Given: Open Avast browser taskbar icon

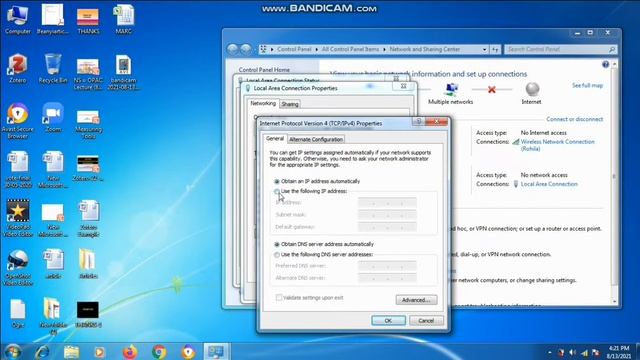Looking at the screenshot, I should tap(188, 351).
